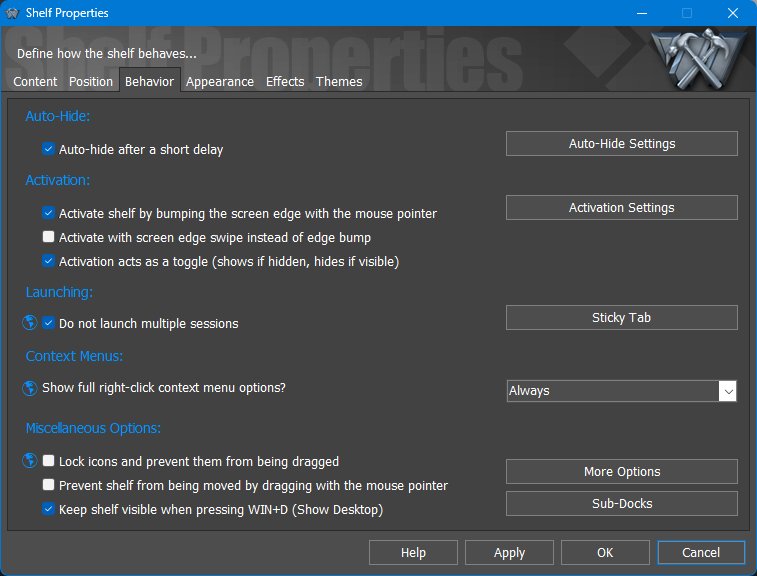Open Activation Settings
The width and height of the screenshot is (757, 576).
(622, 208)
